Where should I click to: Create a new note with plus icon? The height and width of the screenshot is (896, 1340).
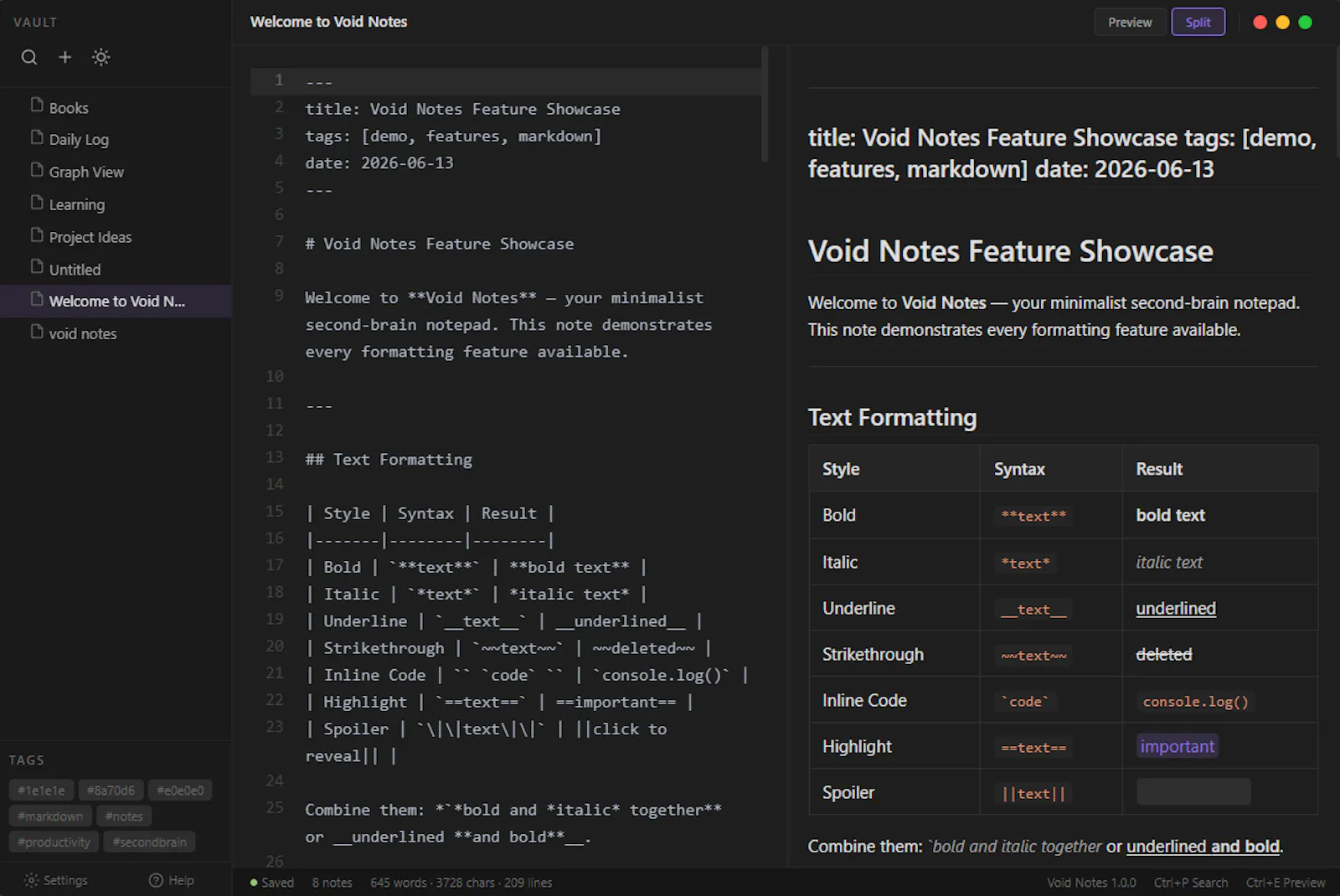tap(64, 57)
